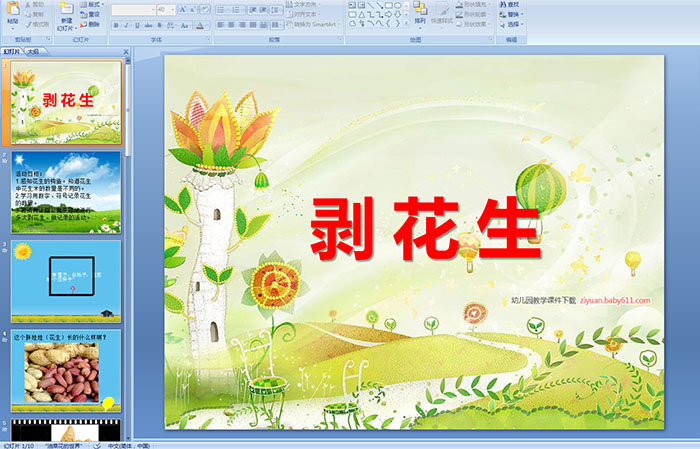This screenshot has height=449, width=700.
Task: Toggle Bold formatting
Action: (x=114, y=25)
